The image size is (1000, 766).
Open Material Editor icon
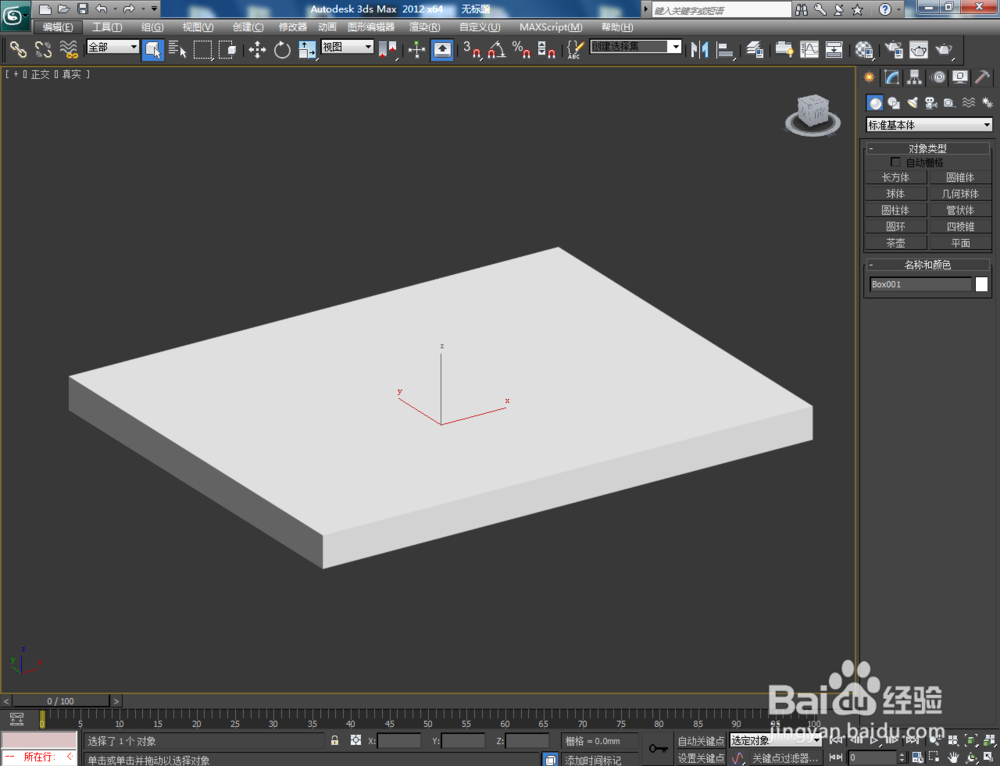tap(864, 50)
